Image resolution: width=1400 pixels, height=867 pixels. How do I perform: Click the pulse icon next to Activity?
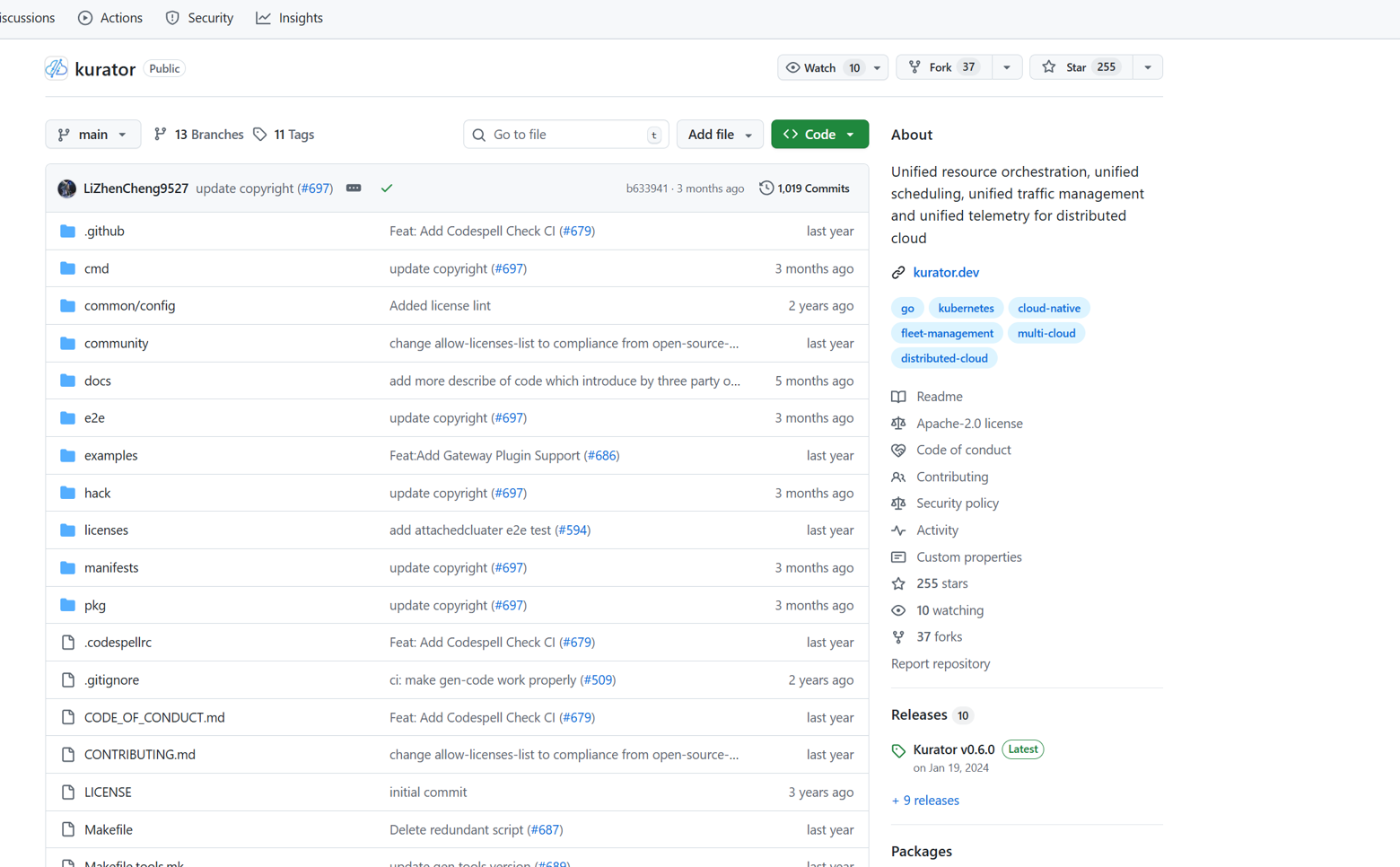[898, 530]
